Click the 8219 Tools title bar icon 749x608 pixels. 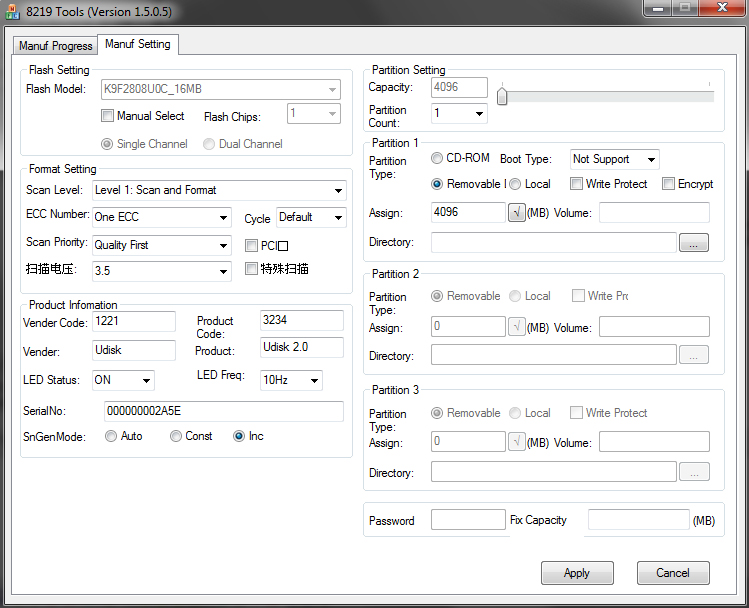click(x=13, y=10)
